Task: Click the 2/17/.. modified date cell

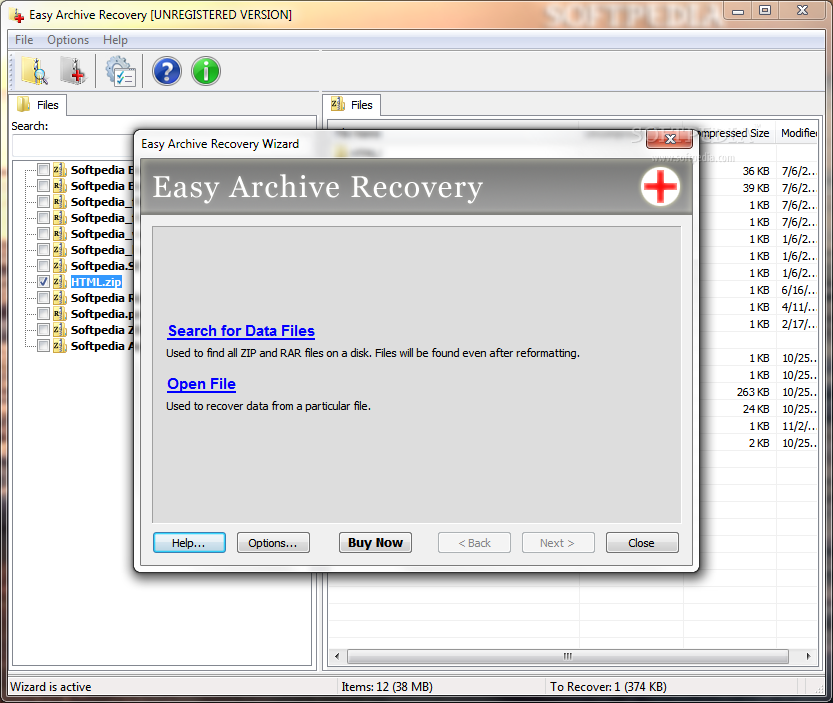Action: pos(798,324)
